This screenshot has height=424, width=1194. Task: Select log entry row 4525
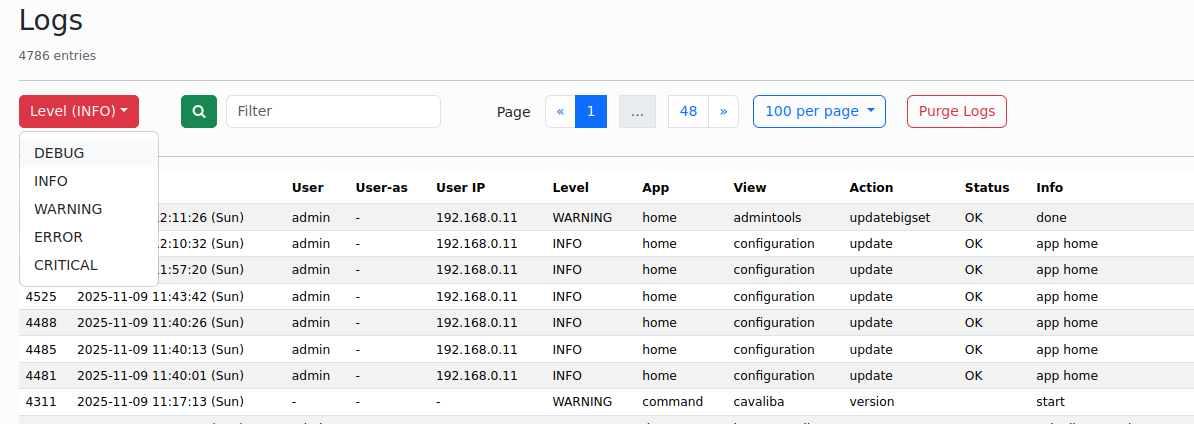click(41, 296)
